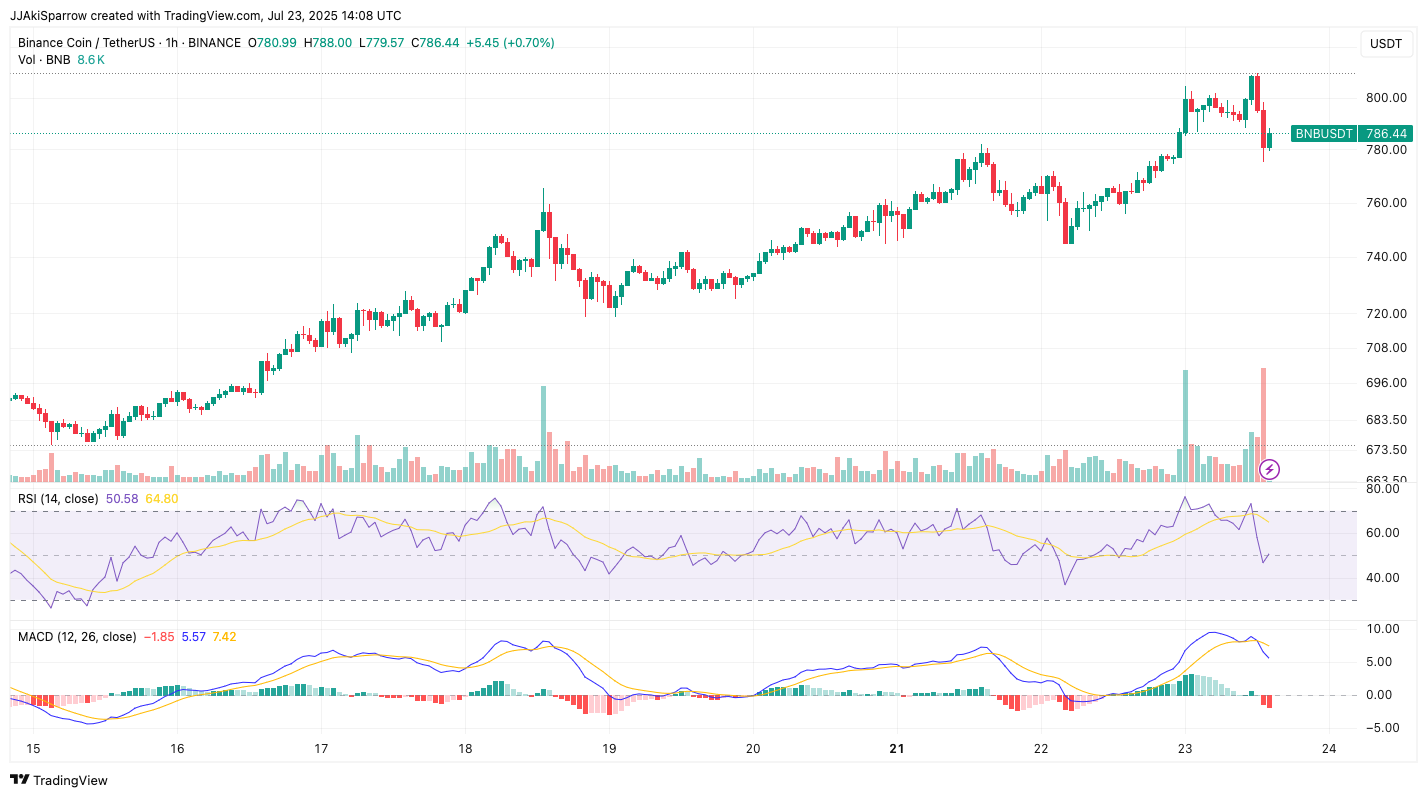Click the green BNBUSDT symbol tag
The height and width of the screenshot is (797, 1427).
point(1323,133)
